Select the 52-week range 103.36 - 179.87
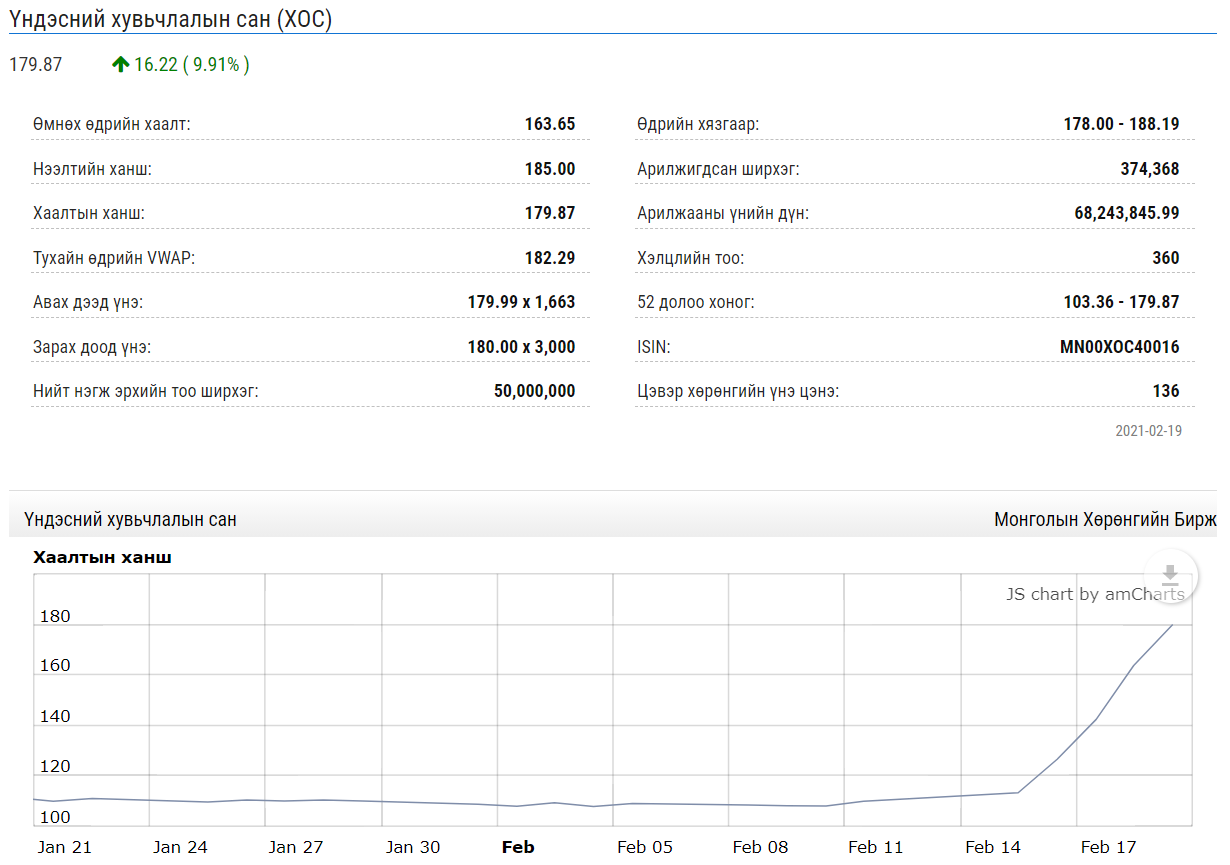 pyautogui.click(x=1122, y=302)
